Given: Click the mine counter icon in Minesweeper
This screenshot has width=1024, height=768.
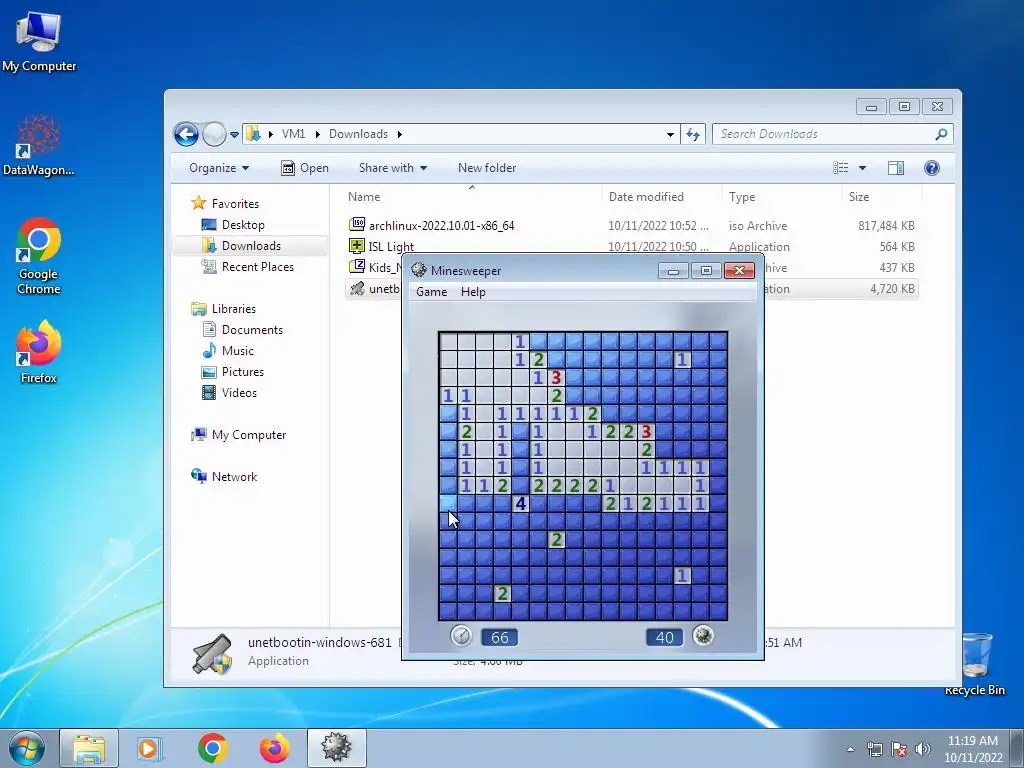Looking at the screenshot, I should click(x=703, y=635).
